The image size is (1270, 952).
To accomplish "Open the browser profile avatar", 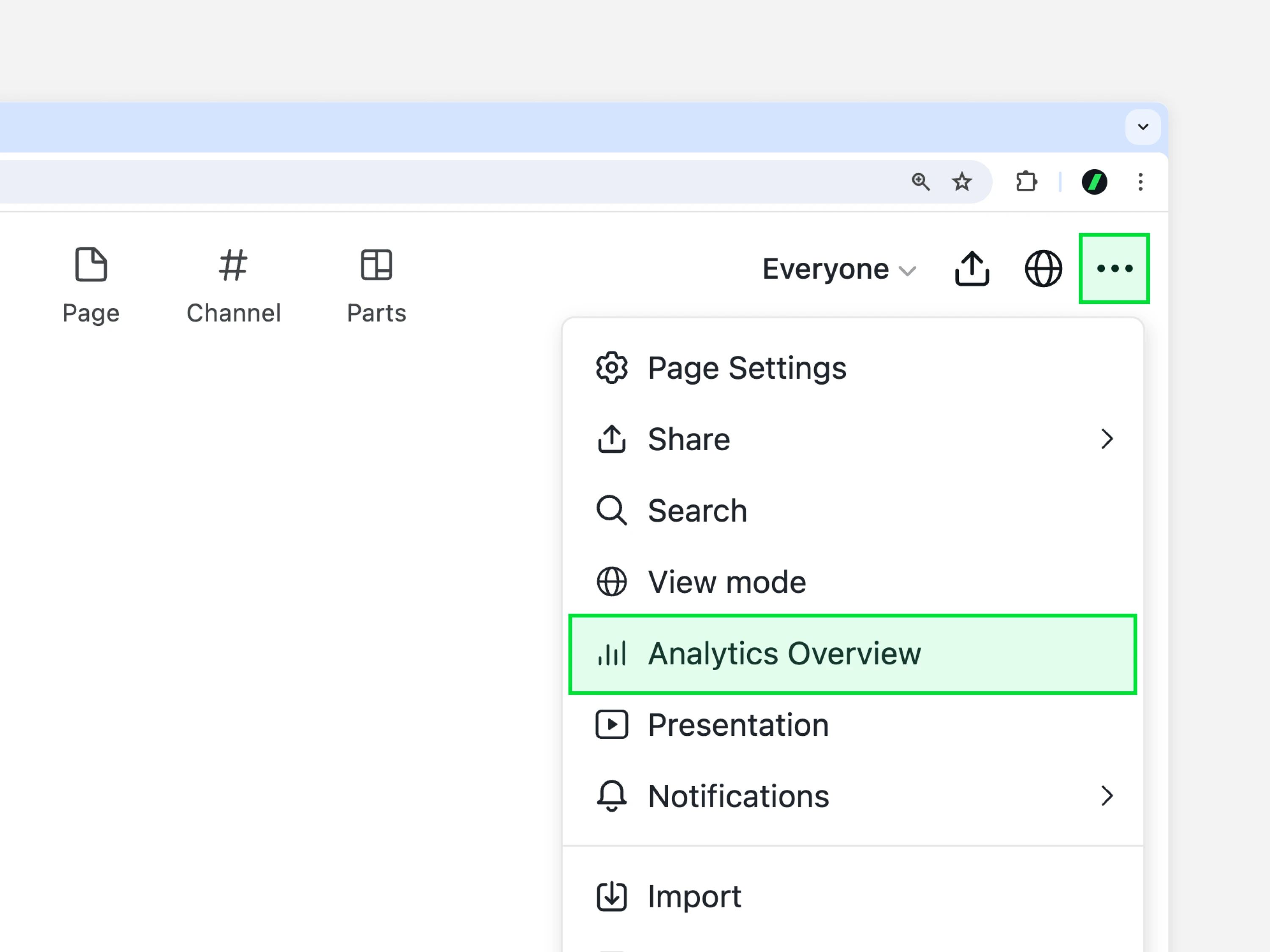I will tap(1094, 182).
